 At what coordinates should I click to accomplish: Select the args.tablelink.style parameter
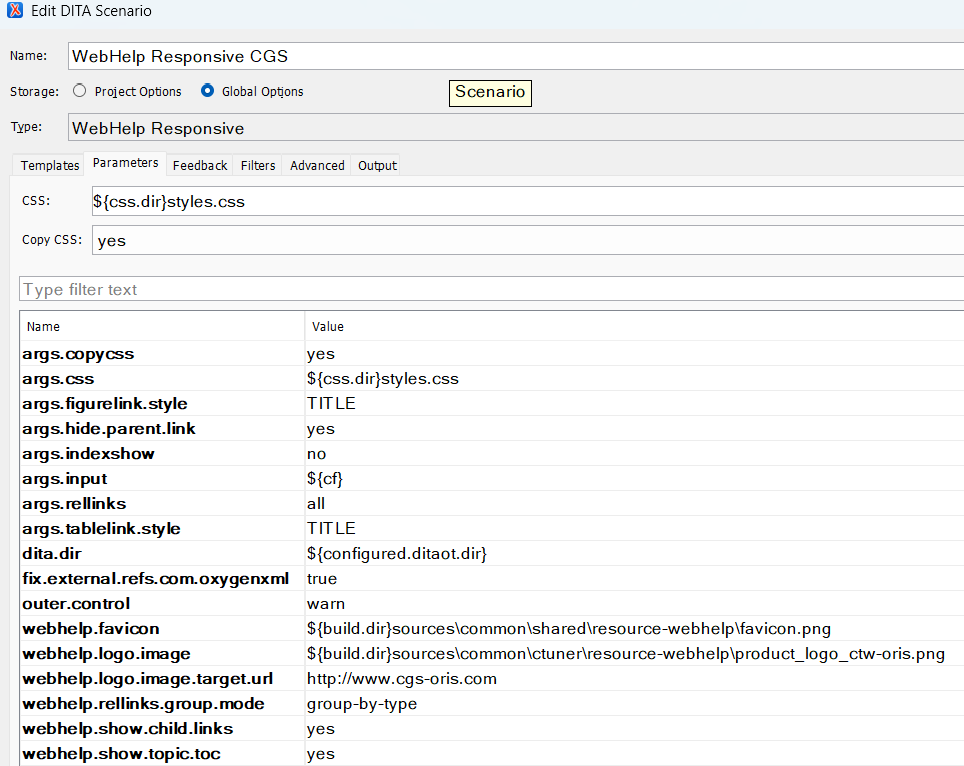point(101,529)
